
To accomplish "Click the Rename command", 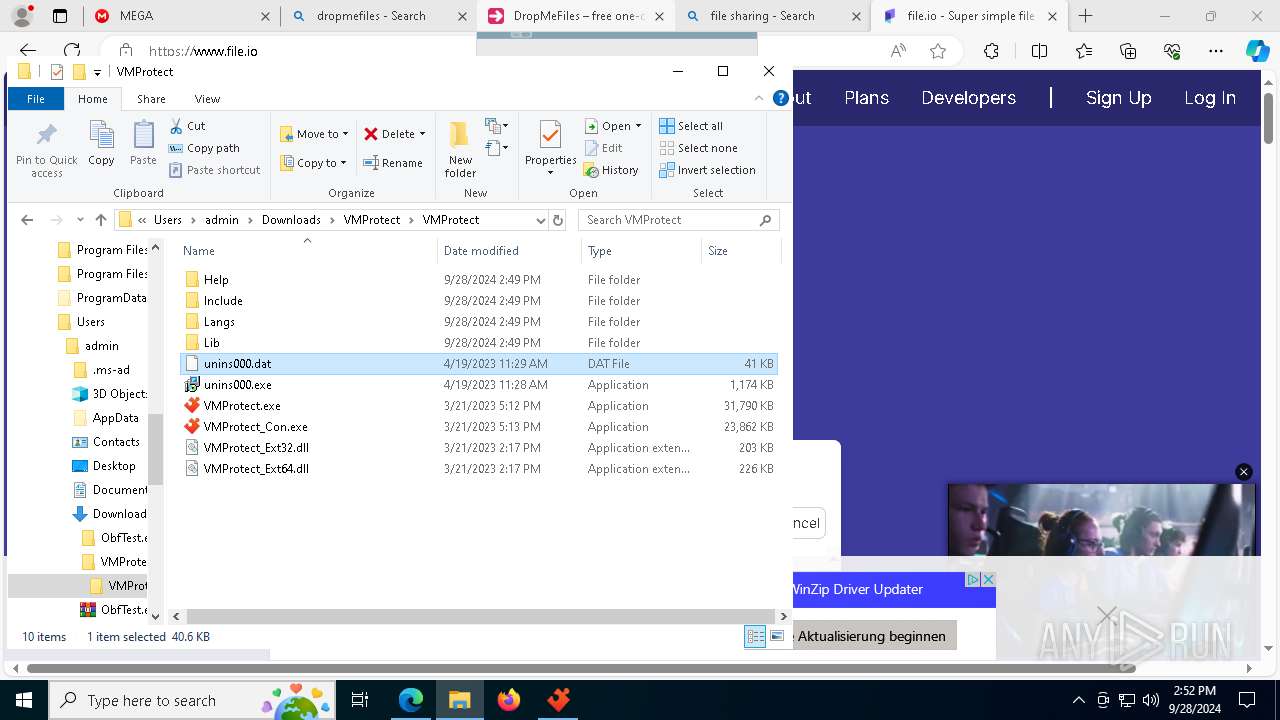I will (x=393, y=163).
